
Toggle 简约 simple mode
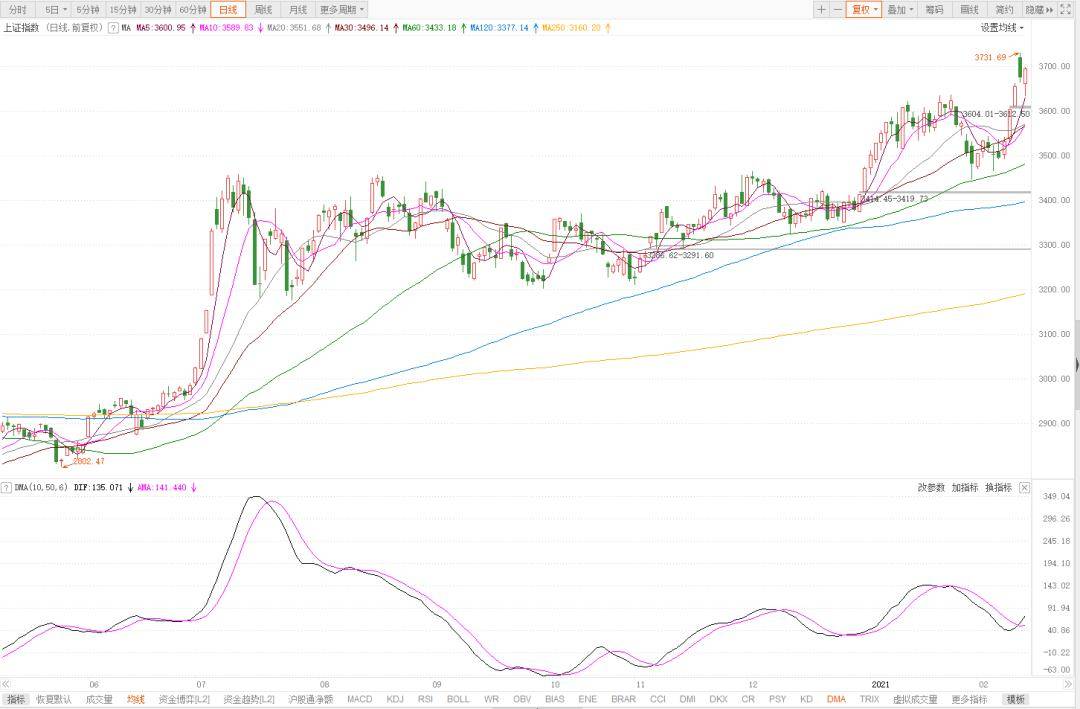click(1004, 10)
